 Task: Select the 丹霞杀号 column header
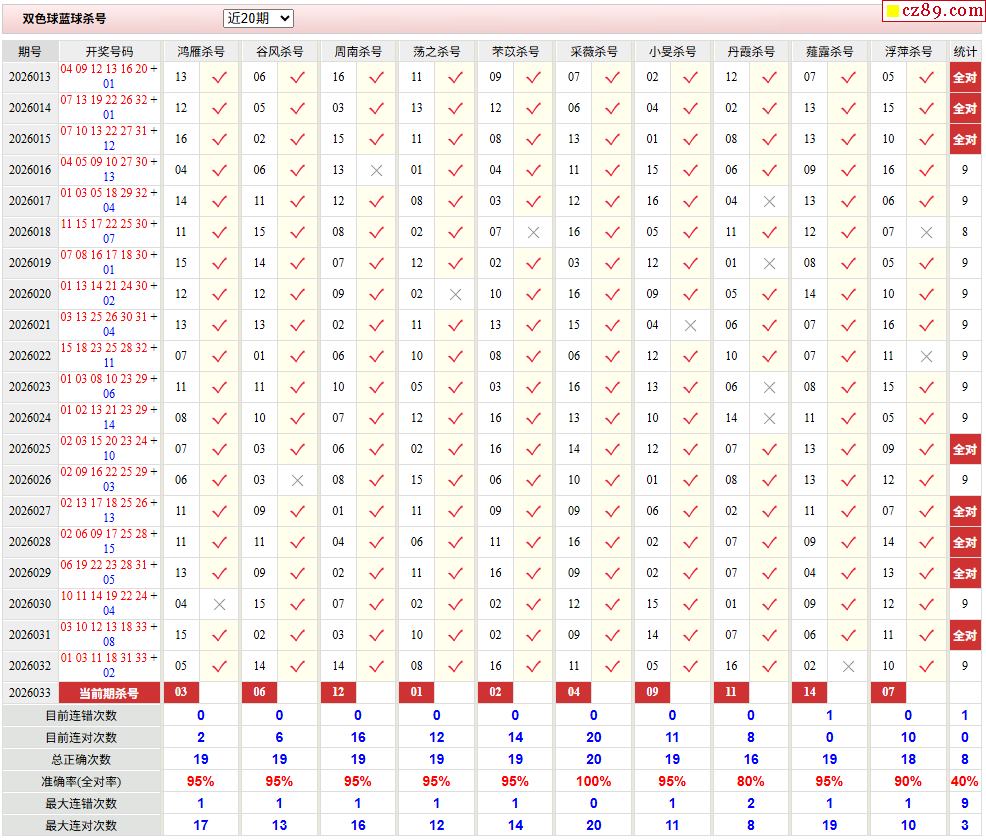751,51
